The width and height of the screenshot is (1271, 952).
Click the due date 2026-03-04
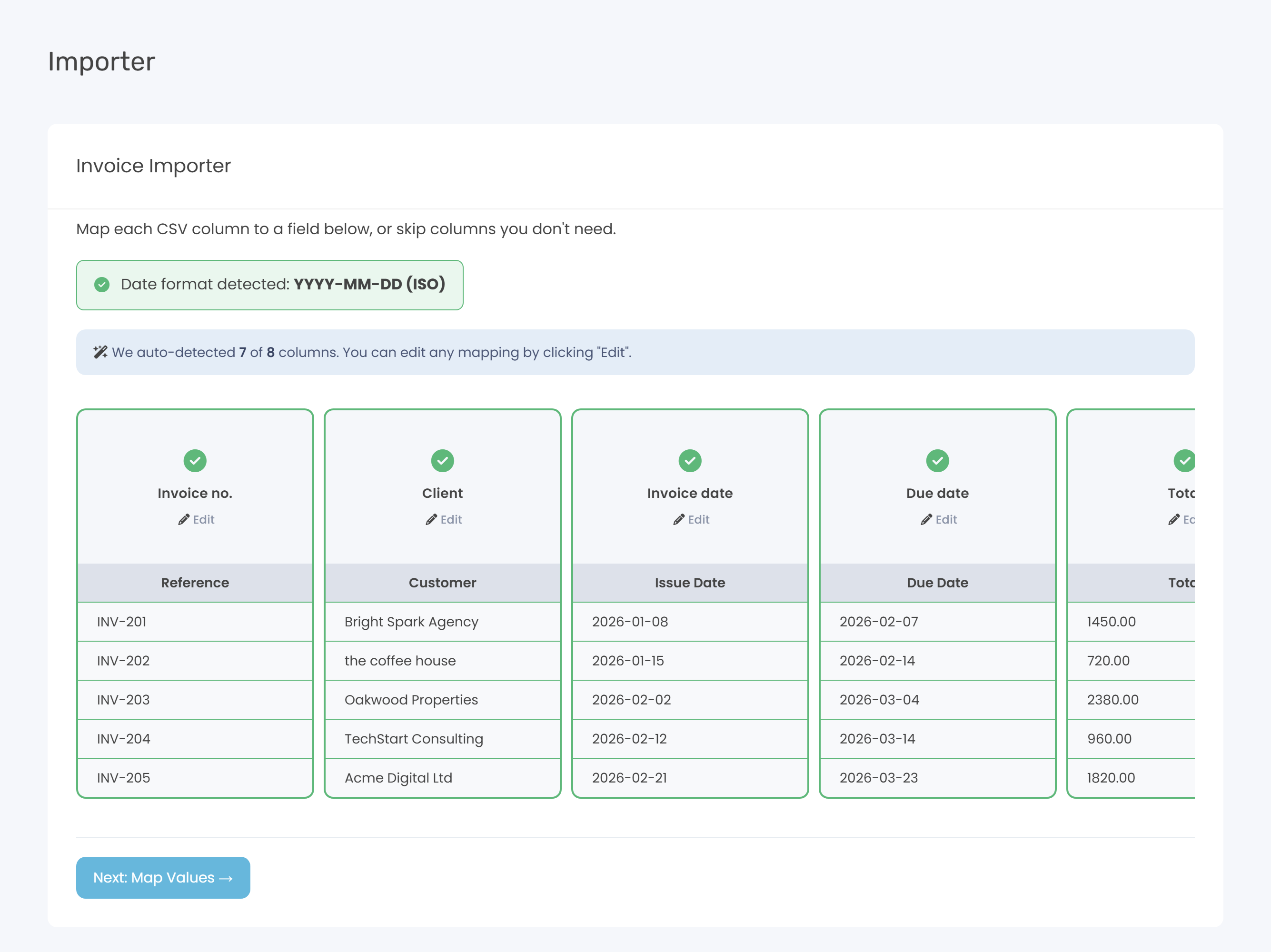pos(938,700)
